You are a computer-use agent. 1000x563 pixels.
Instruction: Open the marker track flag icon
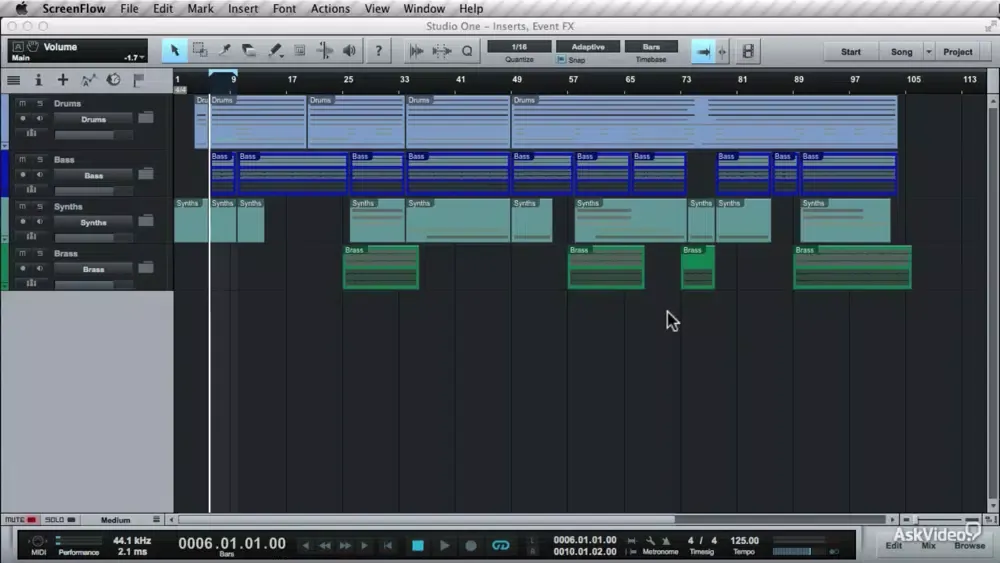coord(138,80)
